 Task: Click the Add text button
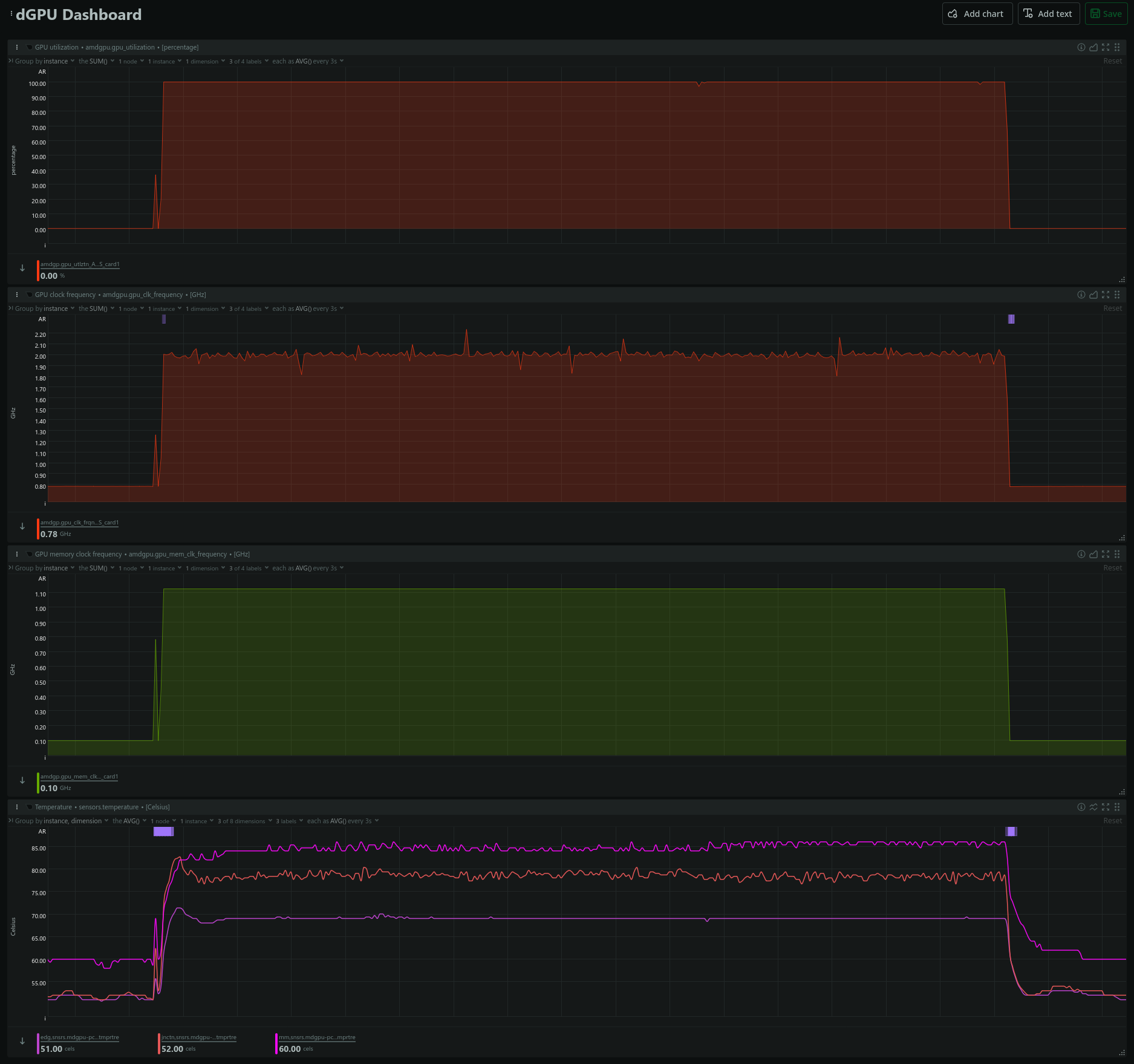click(1048, 14)
